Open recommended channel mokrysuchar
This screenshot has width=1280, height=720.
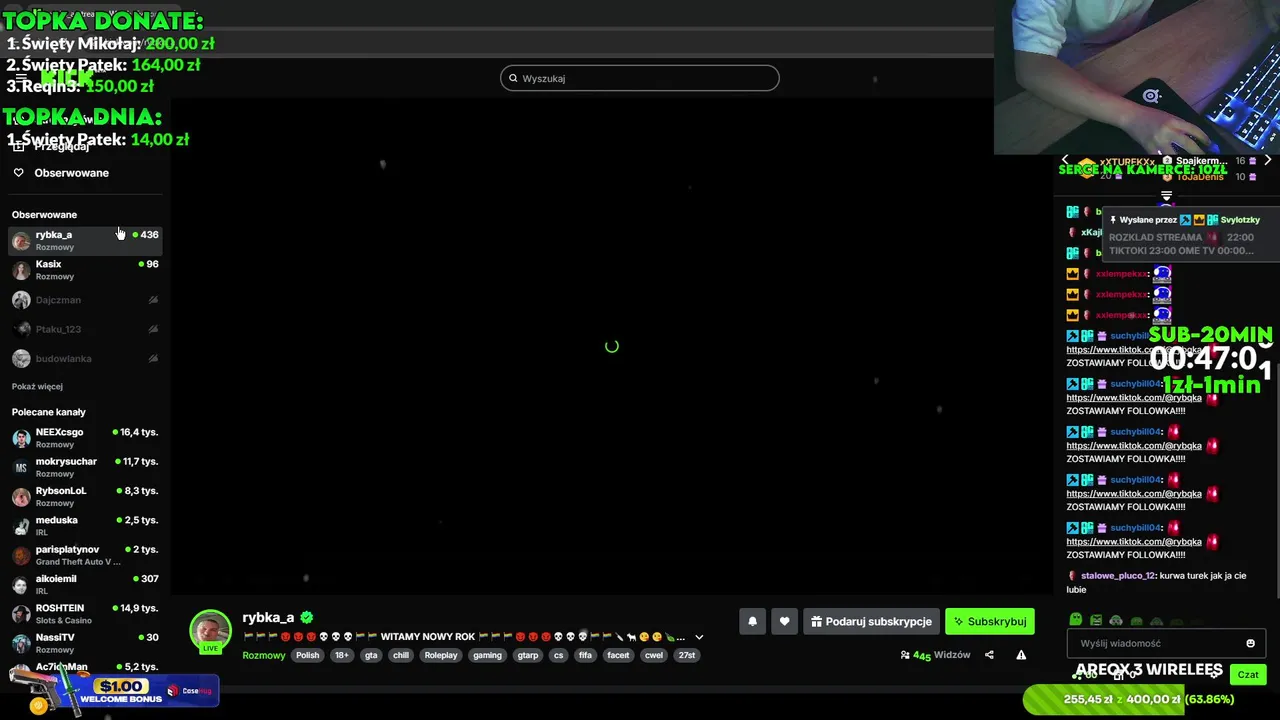(x=84, y=467)
